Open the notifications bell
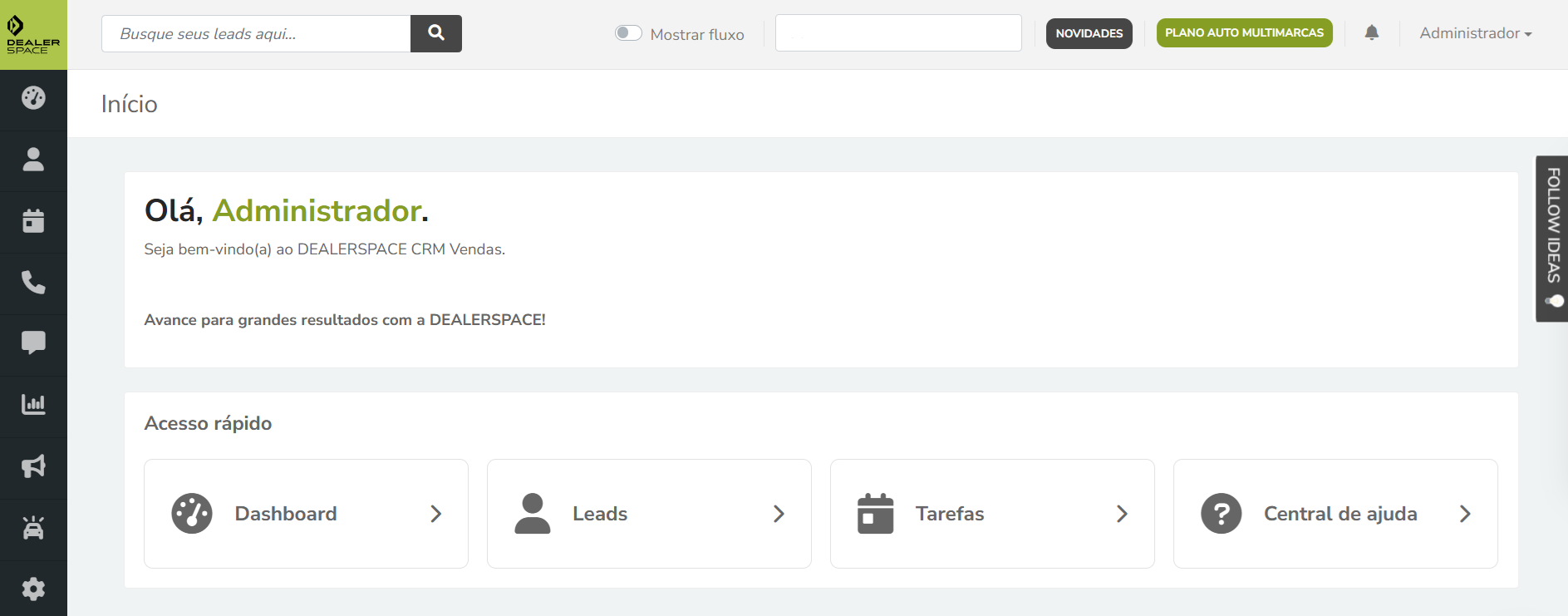The width and height of the screenshot is (1568, 616). pyautogui.click(x=1372, y=33)
